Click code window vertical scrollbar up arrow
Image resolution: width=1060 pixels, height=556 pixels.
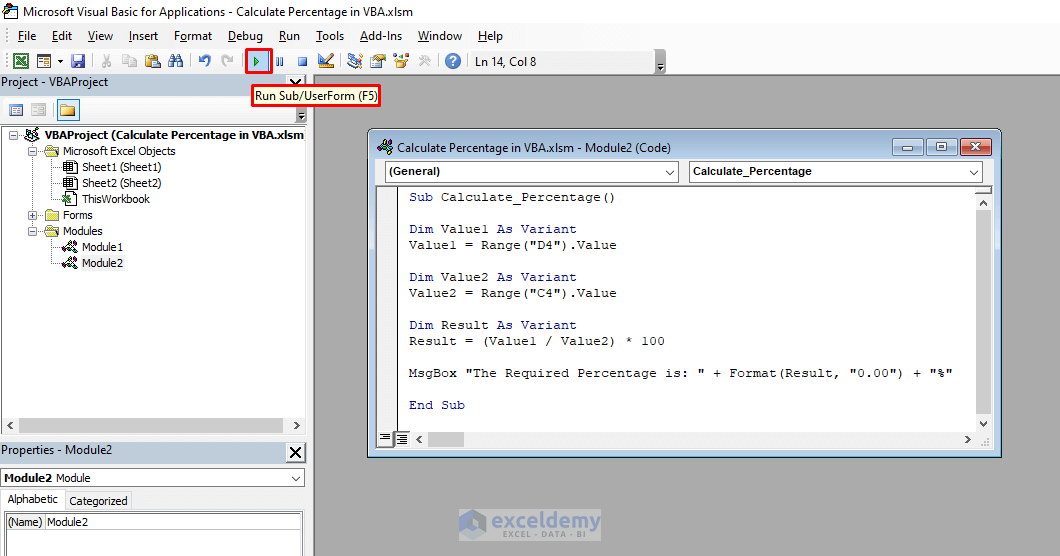click(x=984, y=203)
